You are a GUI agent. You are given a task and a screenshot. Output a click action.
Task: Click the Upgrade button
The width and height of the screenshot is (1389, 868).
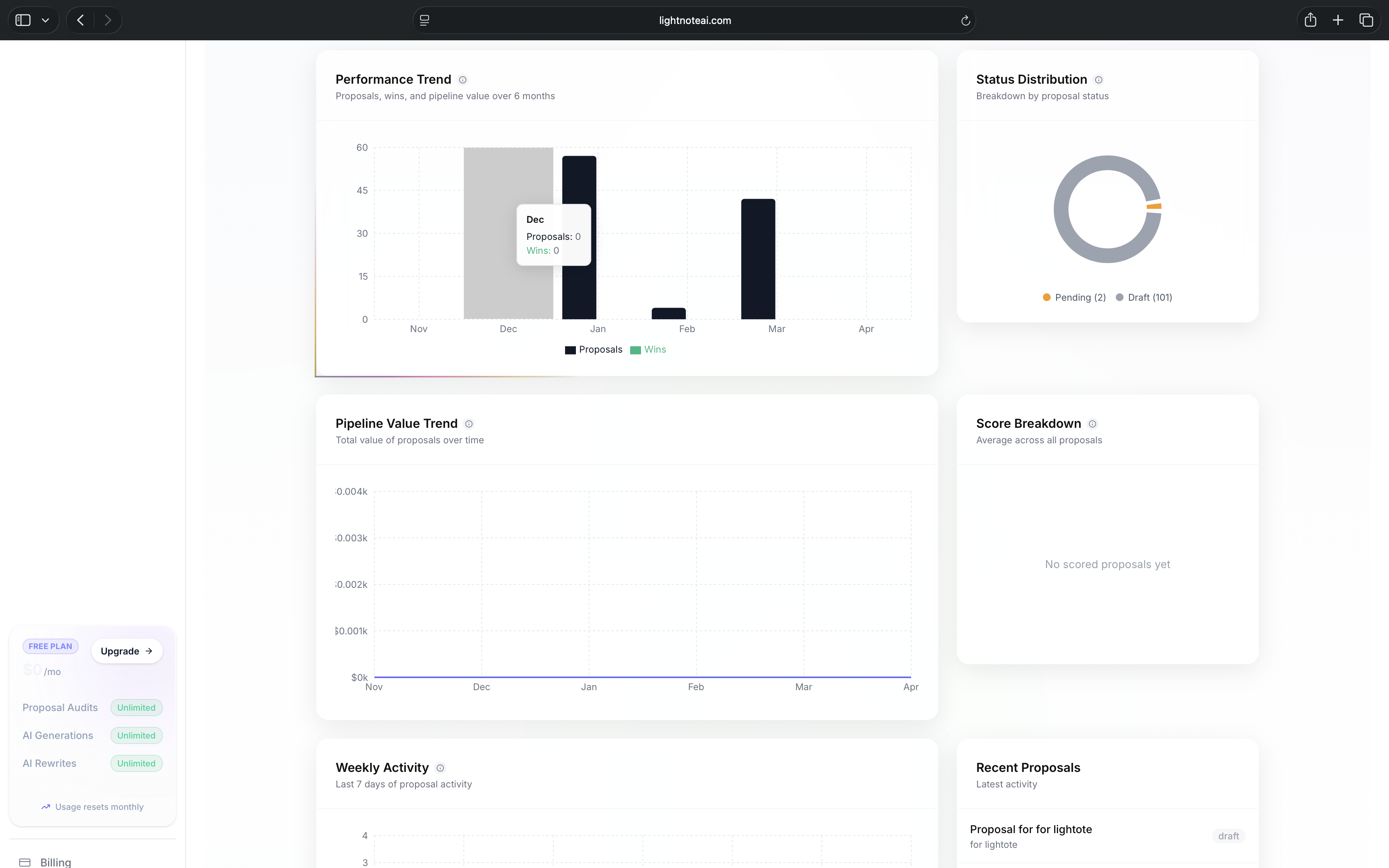(x=127, y=651)
